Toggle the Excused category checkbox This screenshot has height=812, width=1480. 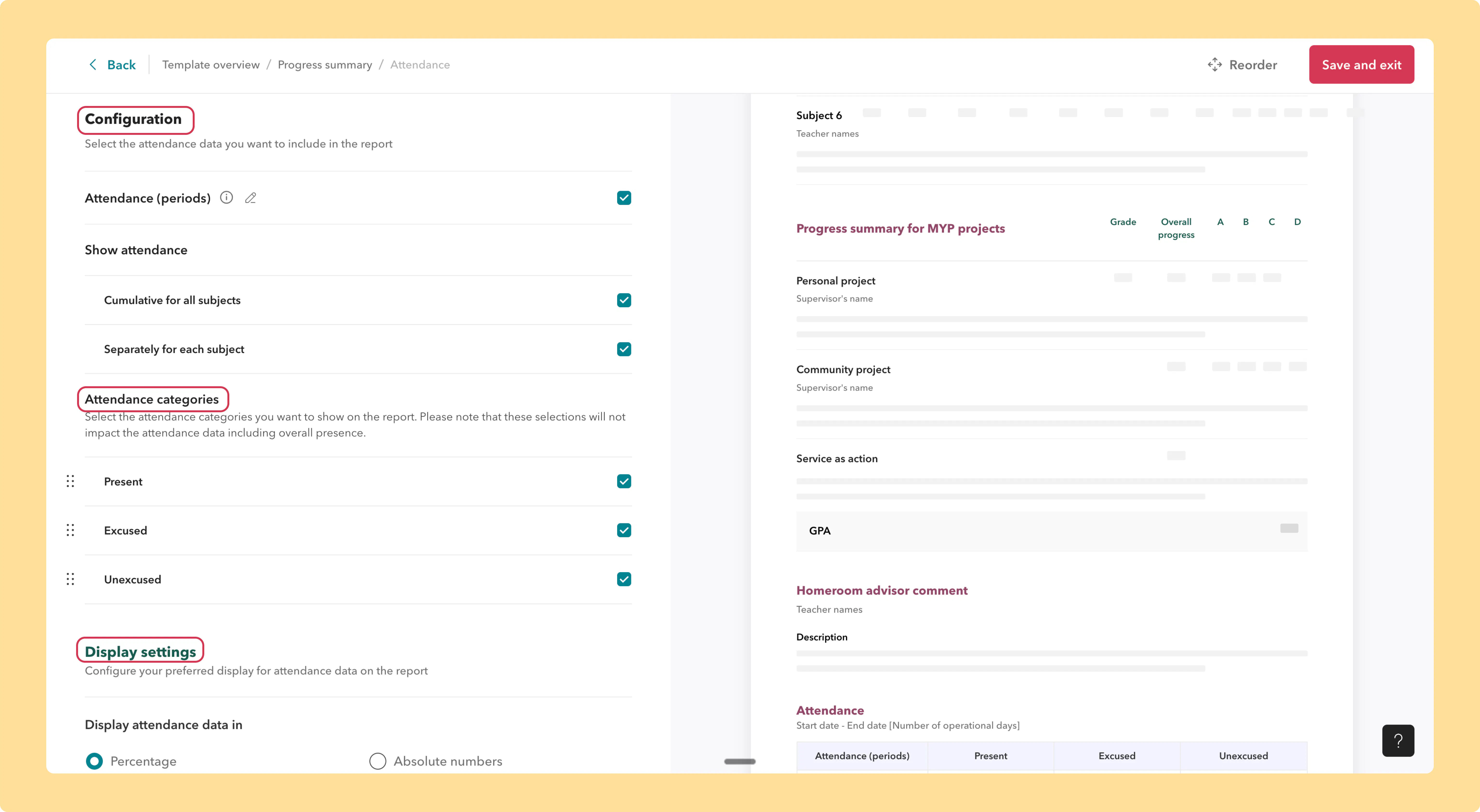click(x=624, y=530)
